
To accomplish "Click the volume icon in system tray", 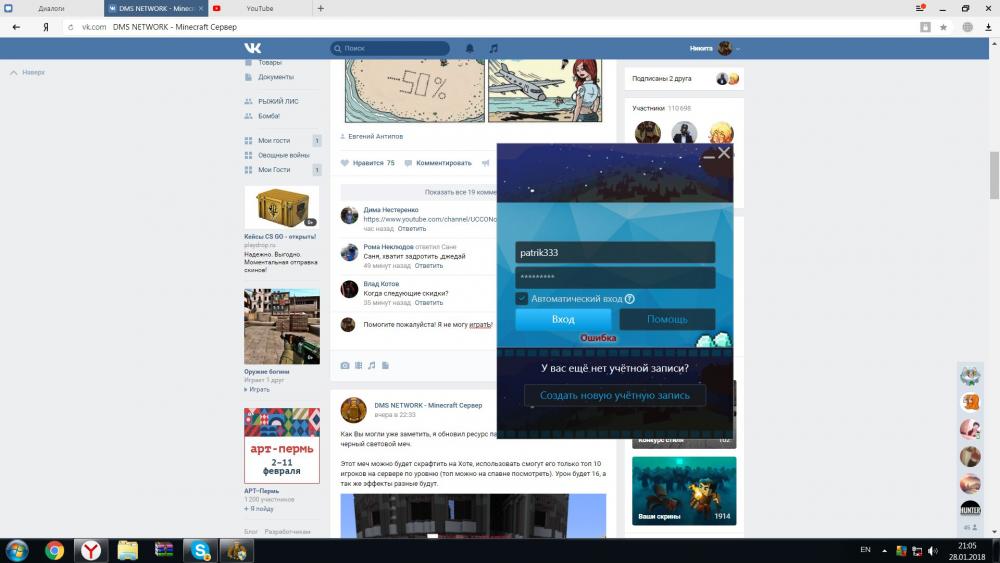I will click(x=933, y=550).
